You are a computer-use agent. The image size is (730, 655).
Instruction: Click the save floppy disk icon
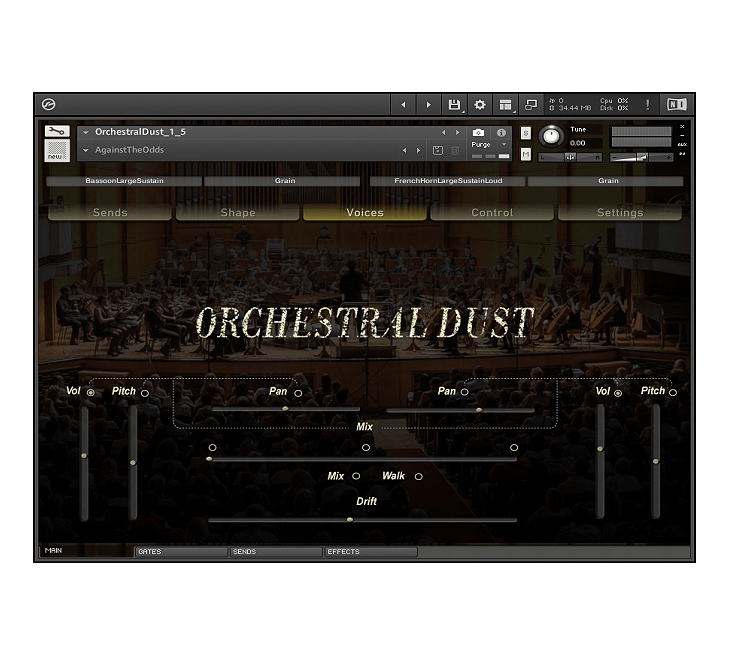[454, 105]
